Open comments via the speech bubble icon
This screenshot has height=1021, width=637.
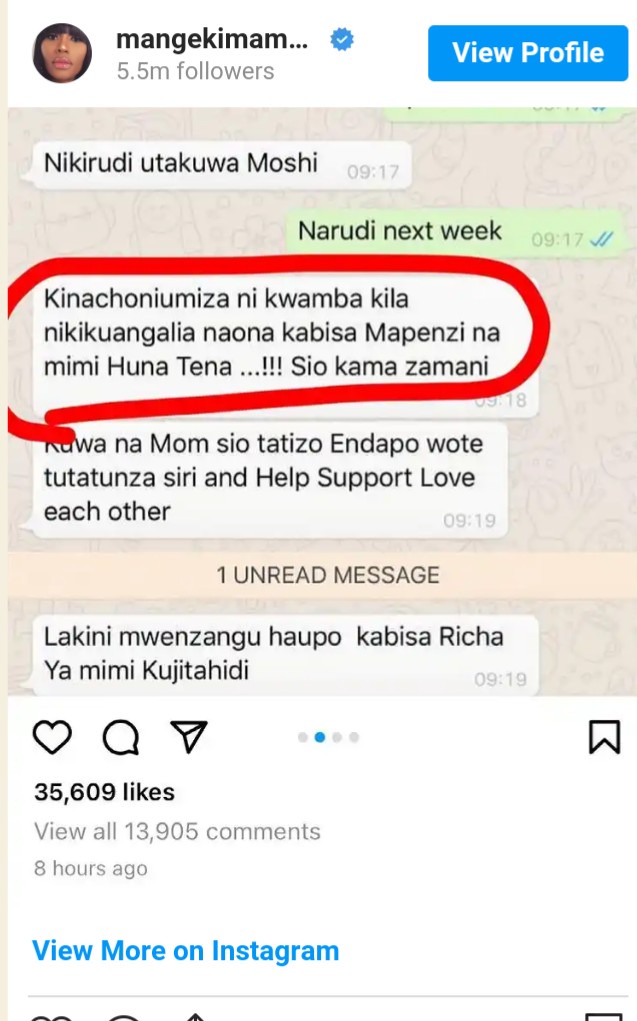(x=121, y=737)
